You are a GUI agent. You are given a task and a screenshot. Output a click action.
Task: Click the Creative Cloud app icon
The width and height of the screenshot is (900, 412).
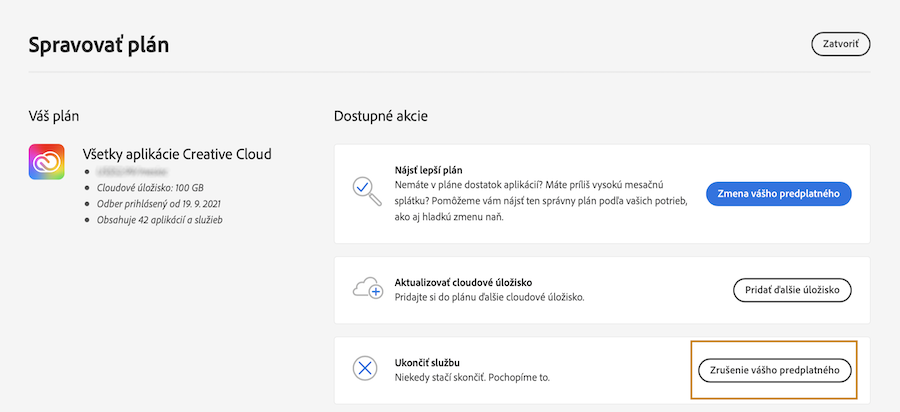[47, 162]
